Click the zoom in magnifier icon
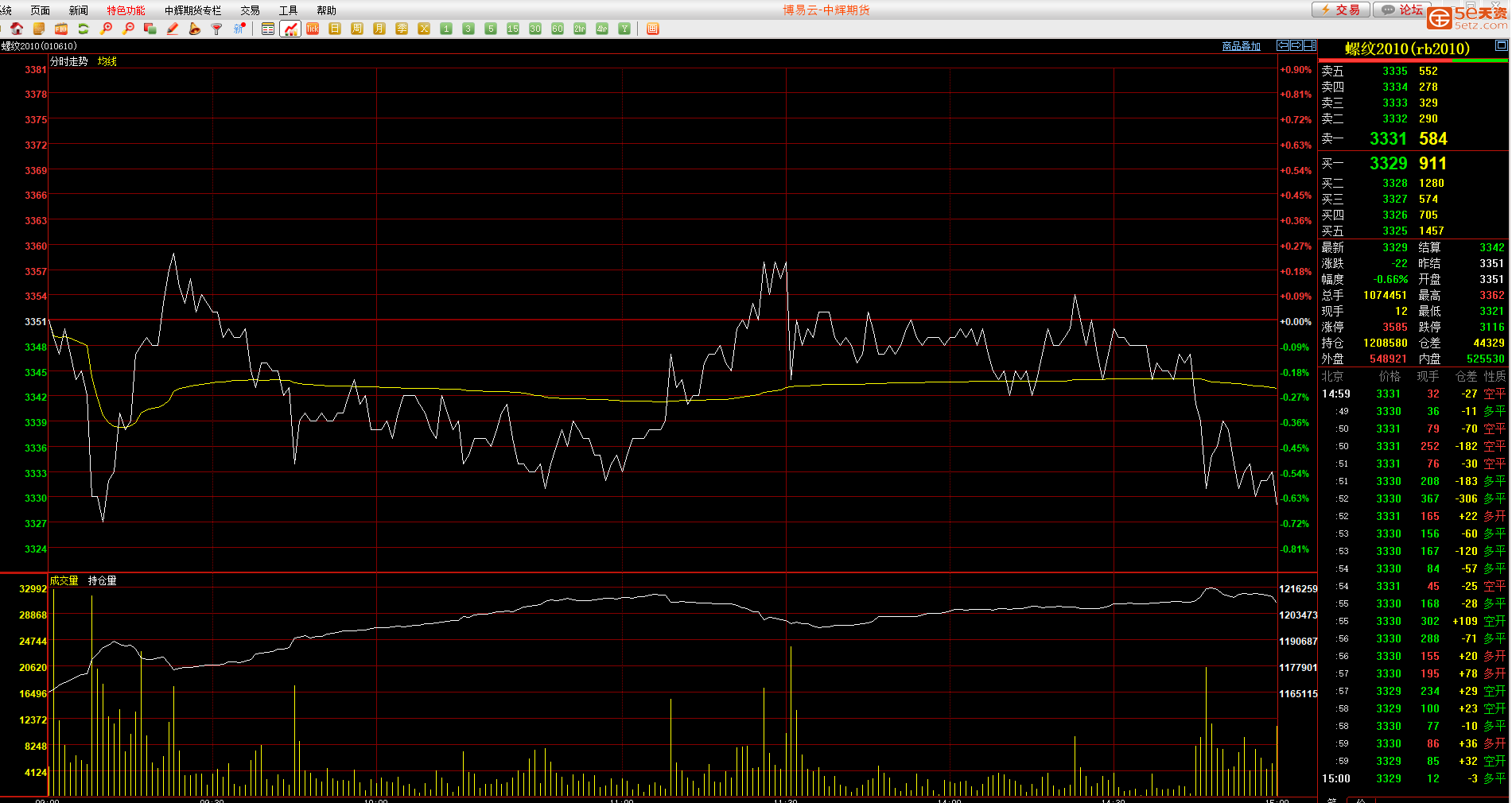This screenshot has width=1512, height=803. point(106,29)
